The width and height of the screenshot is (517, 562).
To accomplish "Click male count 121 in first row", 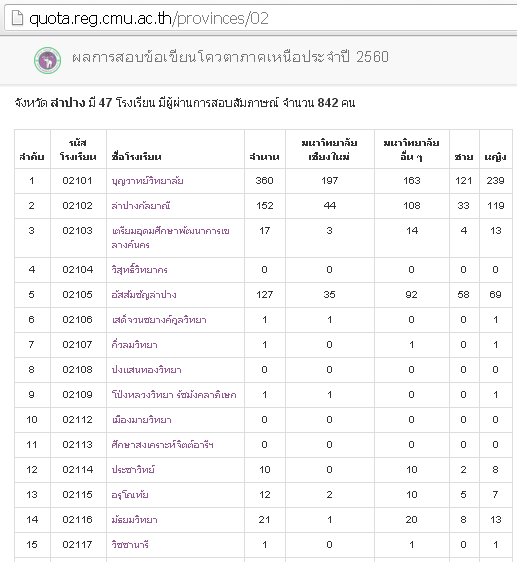I will pos(464,181).
